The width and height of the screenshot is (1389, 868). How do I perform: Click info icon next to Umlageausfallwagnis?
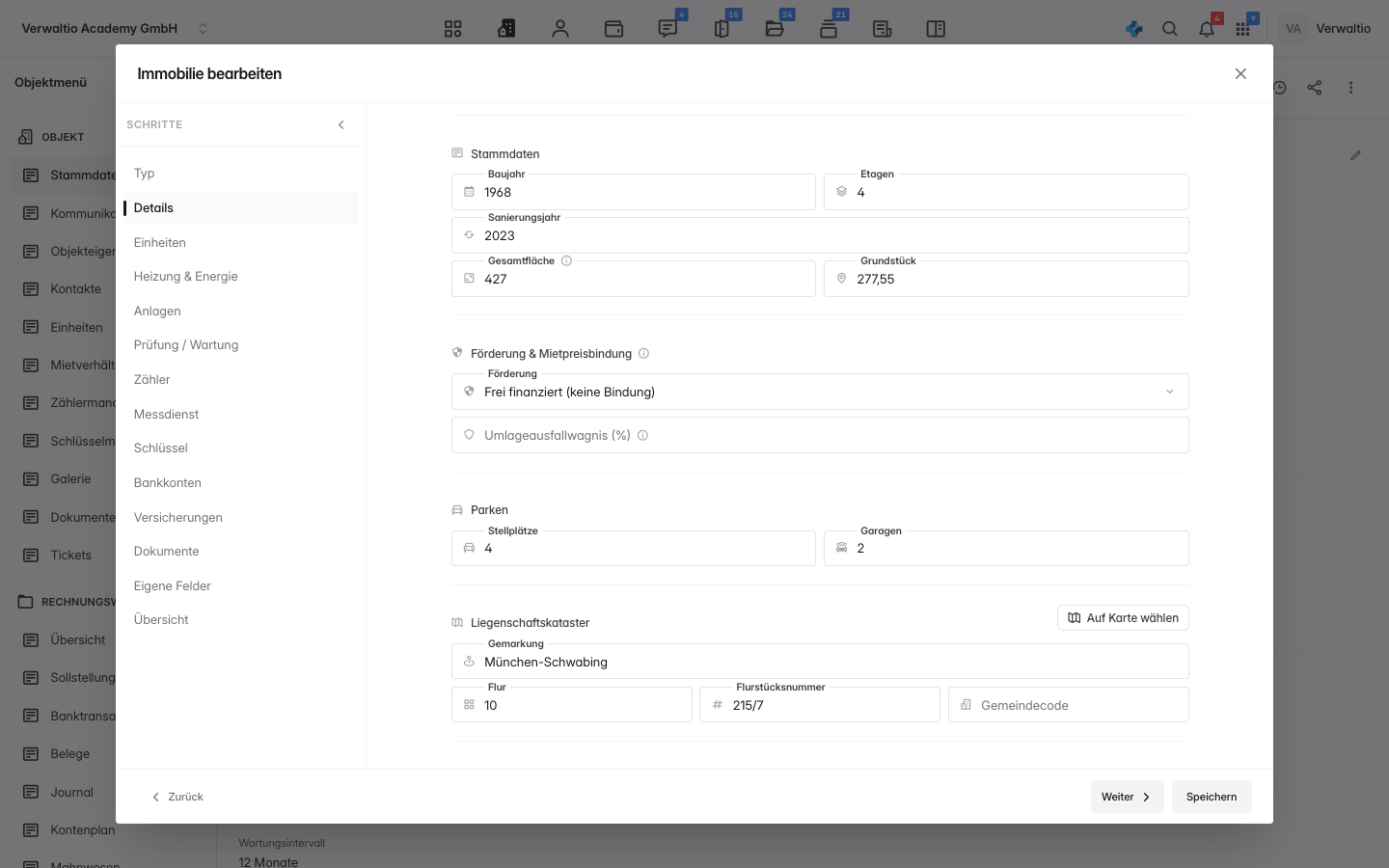point(642,435)
